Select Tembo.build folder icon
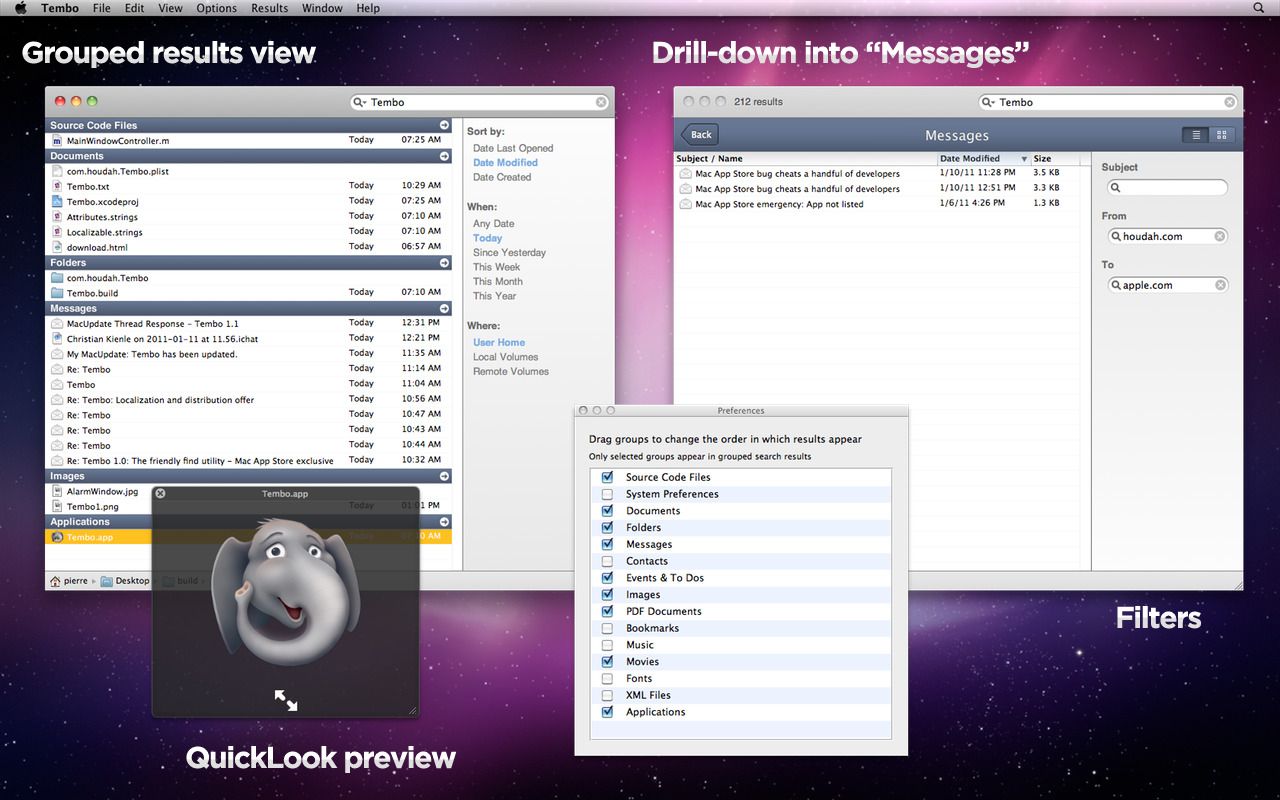The height and width of the screenshot is (800, 1280). point(57,293)
